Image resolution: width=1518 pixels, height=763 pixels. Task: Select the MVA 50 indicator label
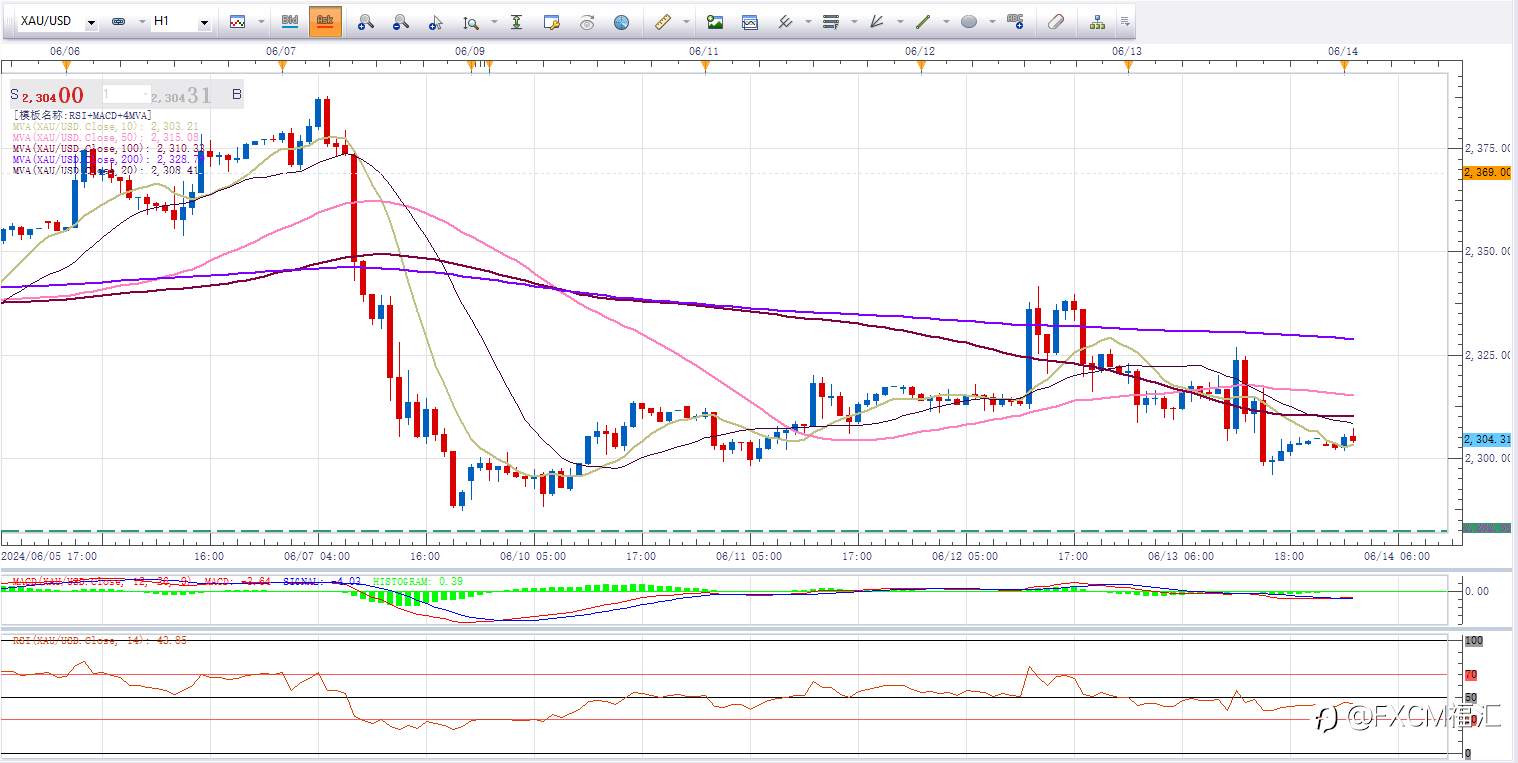click(106, 138)
